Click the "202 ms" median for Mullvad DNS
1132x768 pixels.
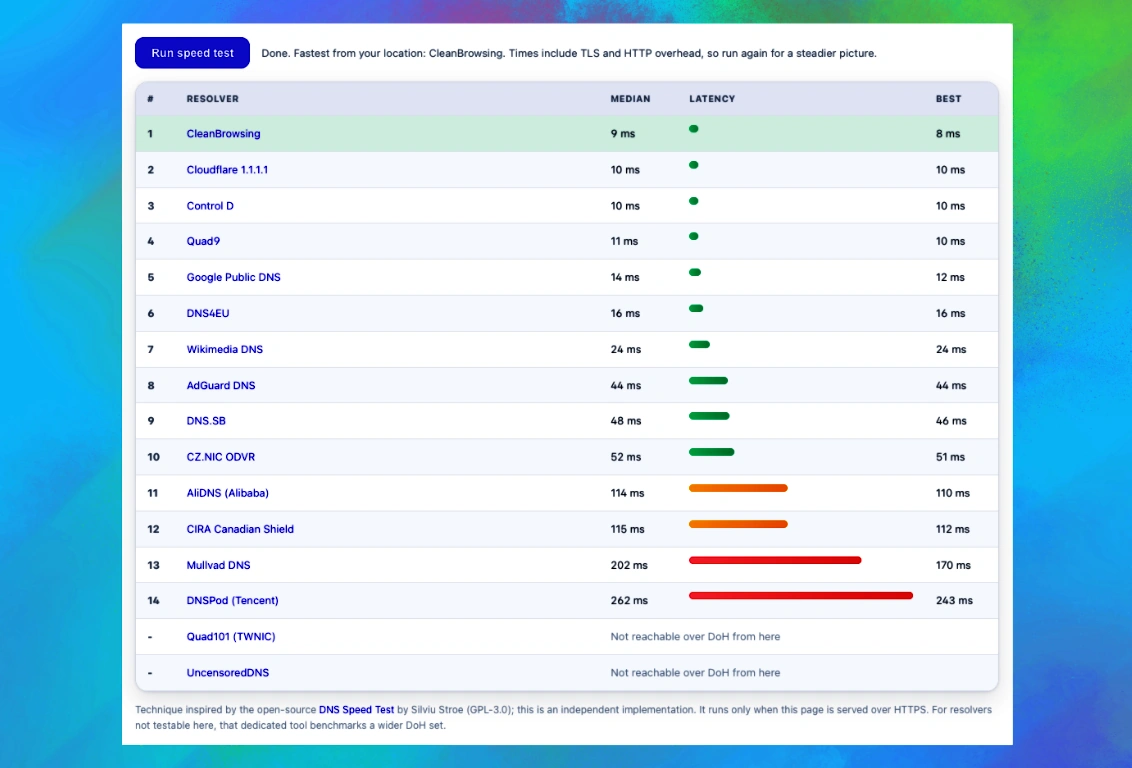[629, 565]
